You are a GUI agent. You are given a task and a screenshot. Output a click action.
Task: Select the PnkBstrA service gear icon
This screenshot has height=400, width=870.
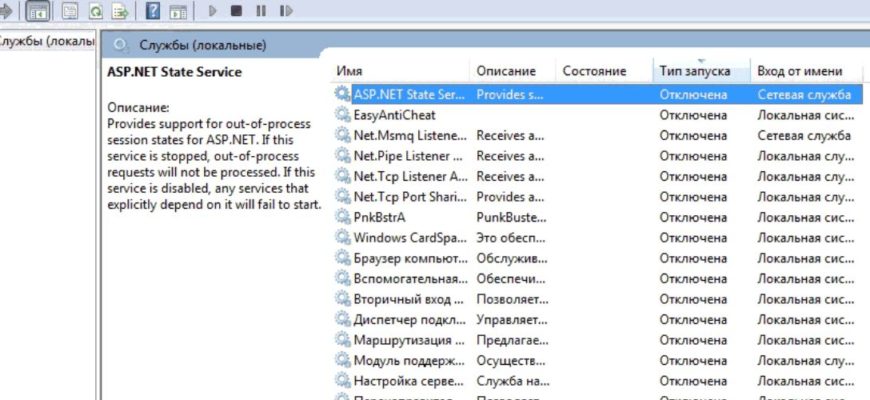pos(342,217)
